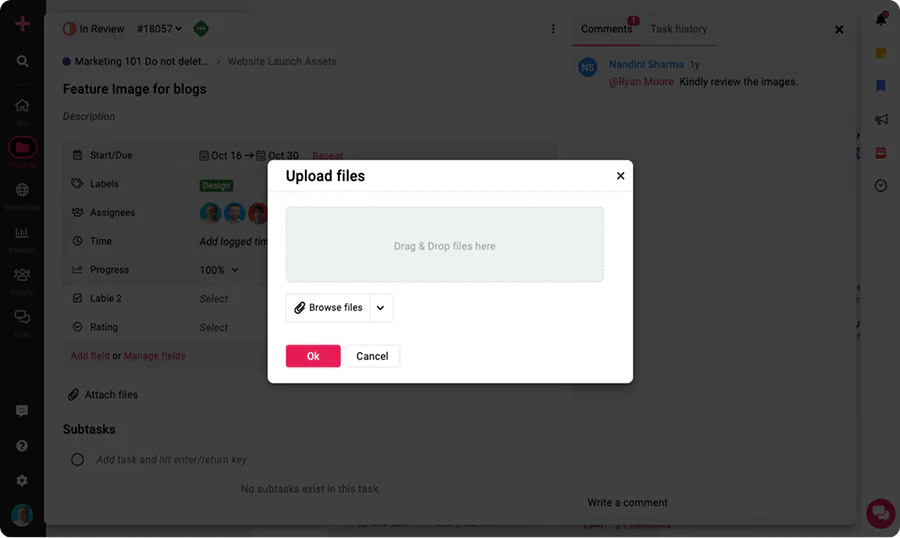This screenshot has width=900, height=538.
Task: Click the Cancel button in dialog
Action: pyautogui.click(x=373, y=356)
